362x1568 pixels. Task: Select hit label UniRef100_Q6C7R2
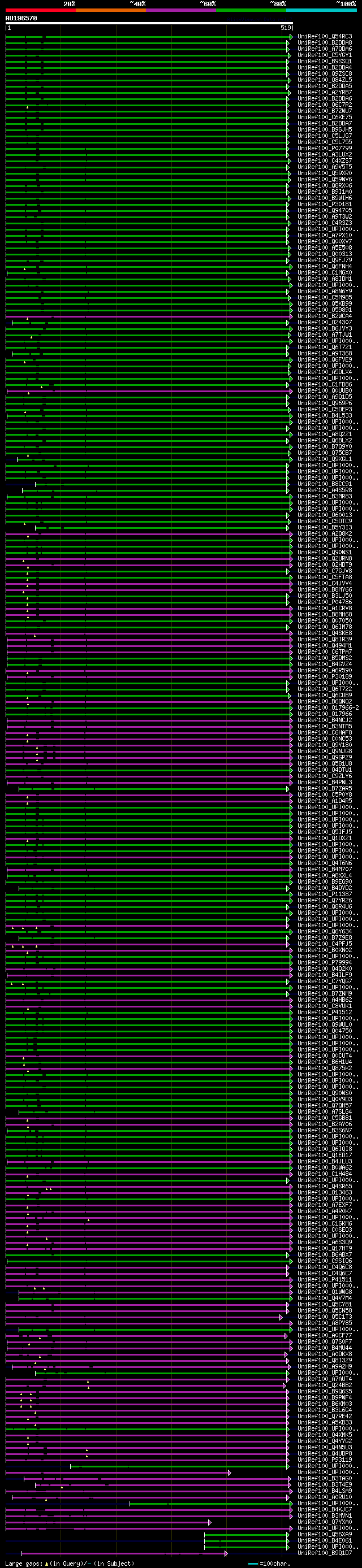324,105
